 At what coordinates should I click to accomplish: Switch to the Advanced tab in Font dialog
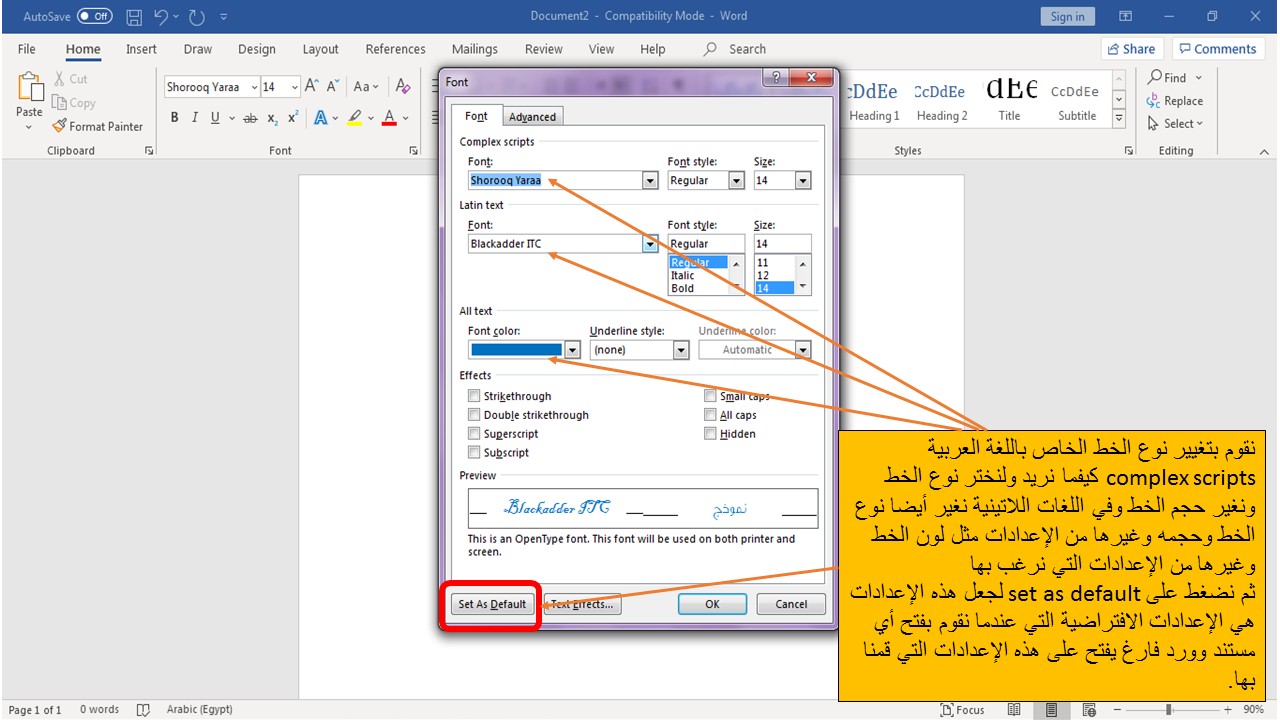click(x=532, y=117)
